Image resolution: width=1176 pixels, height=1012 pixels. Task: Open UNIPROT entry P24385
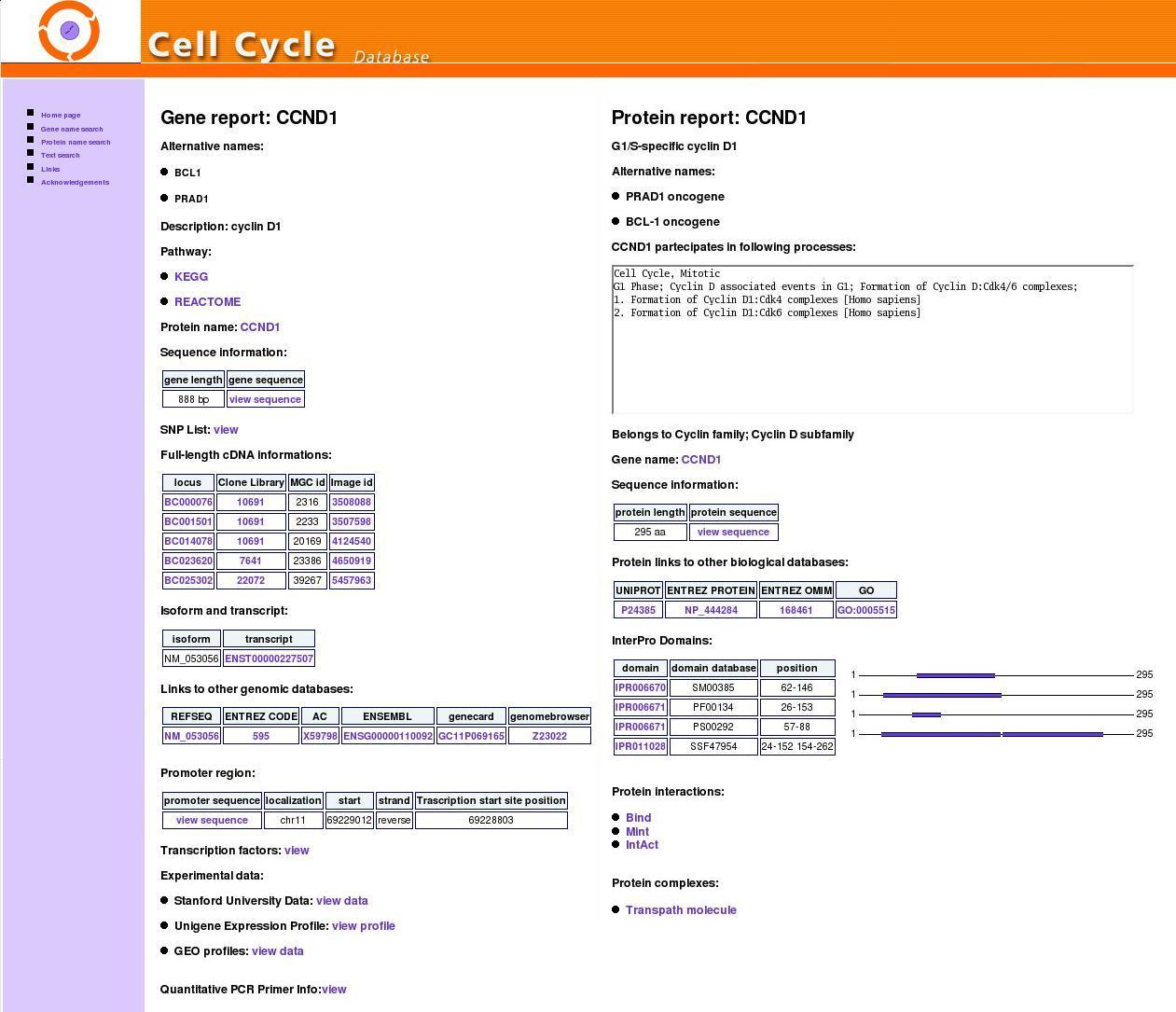click(639, 610)
